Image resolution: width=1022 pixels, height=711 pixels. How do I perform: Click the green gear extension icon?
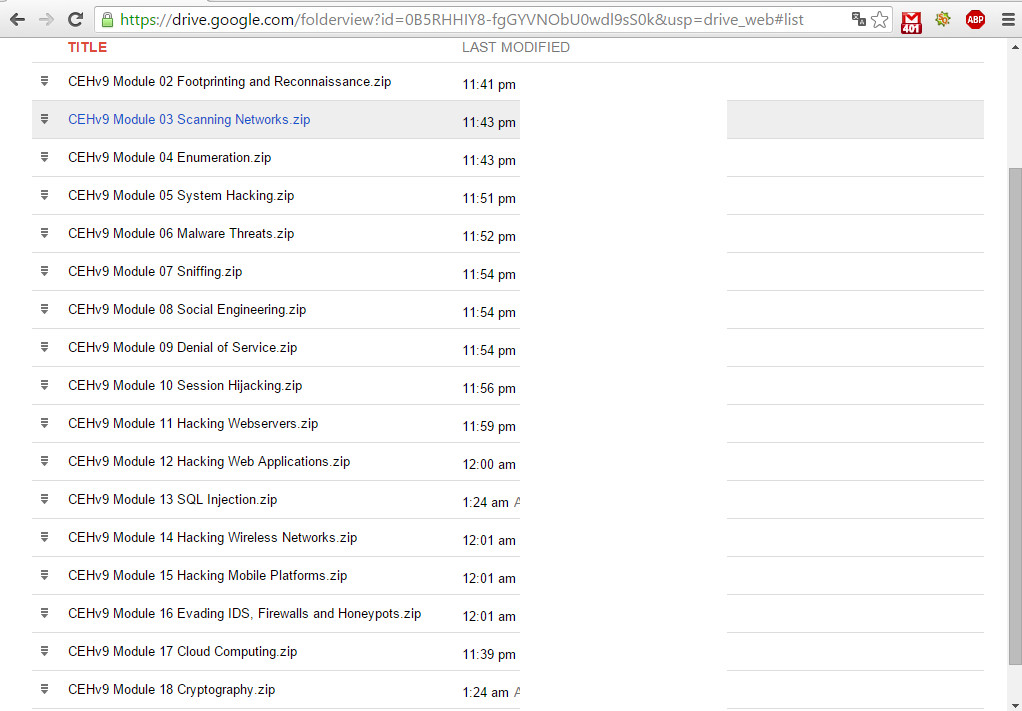click(x=942, y=20)
